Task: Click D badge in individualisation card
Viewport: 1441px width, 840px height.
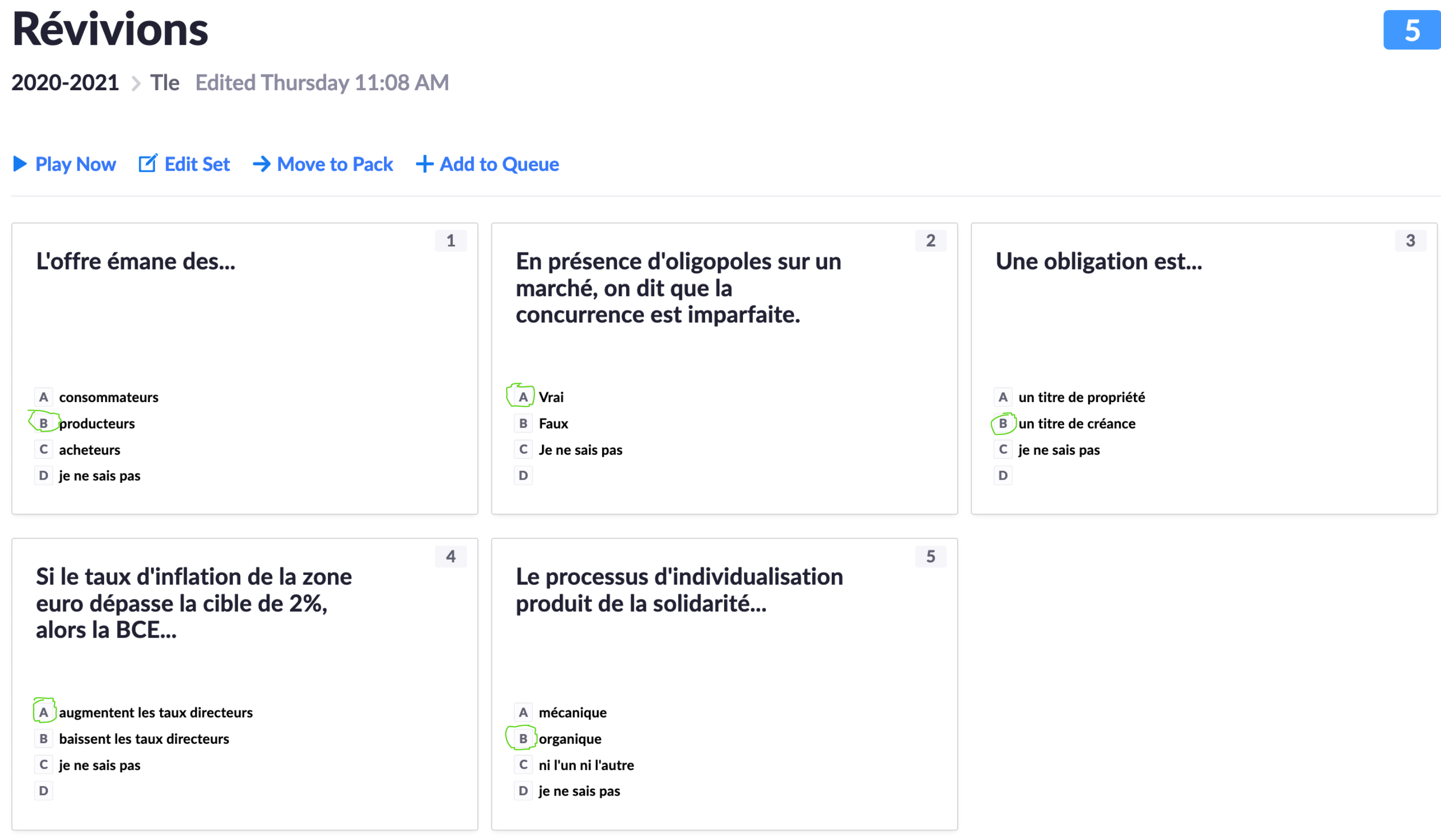Action: pyautogui.click(x=523, y=791)
